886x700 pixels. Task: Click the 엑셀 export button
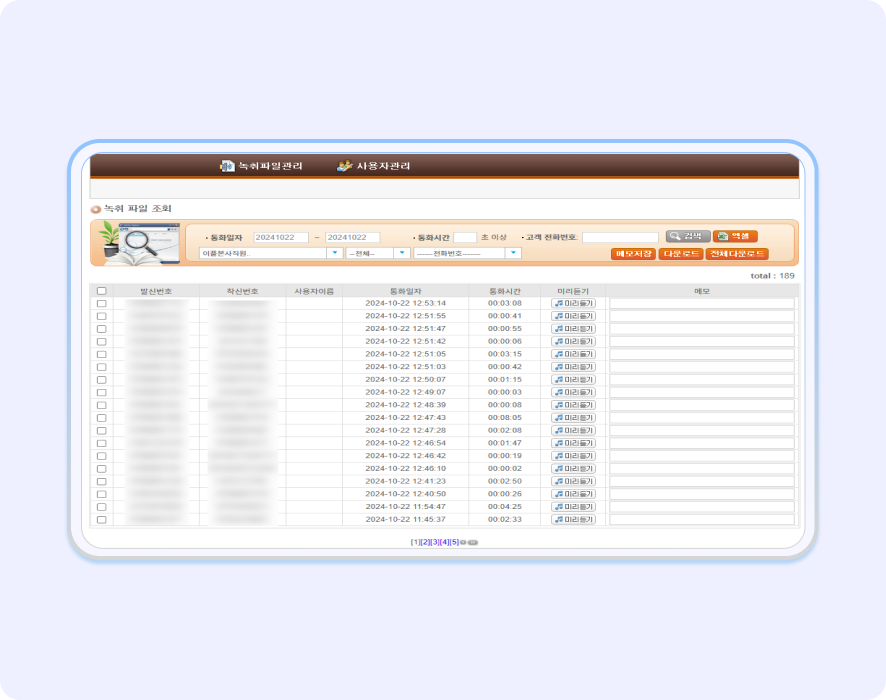[734, 236]
